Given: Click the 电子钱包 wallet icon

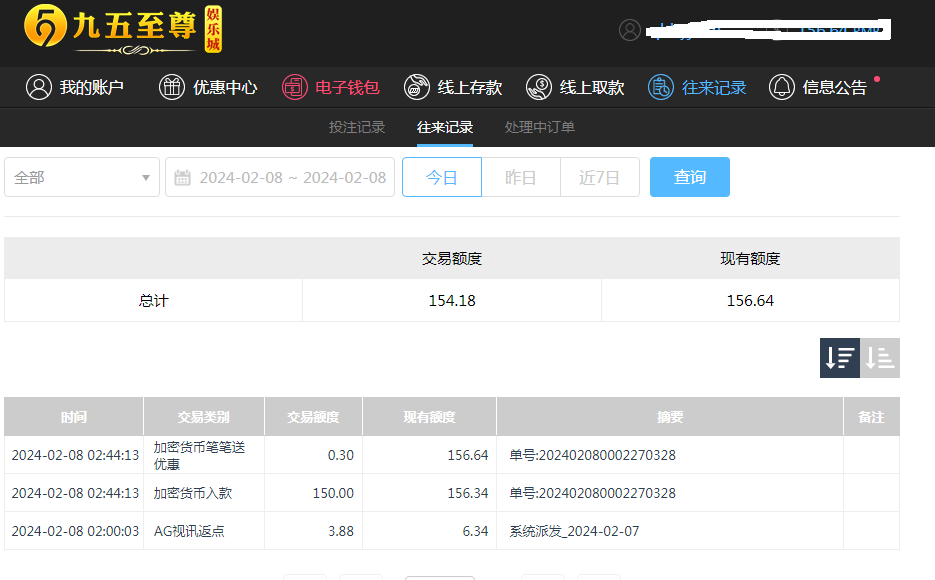Looking at the screenshot, I should [x=294, y=87].
